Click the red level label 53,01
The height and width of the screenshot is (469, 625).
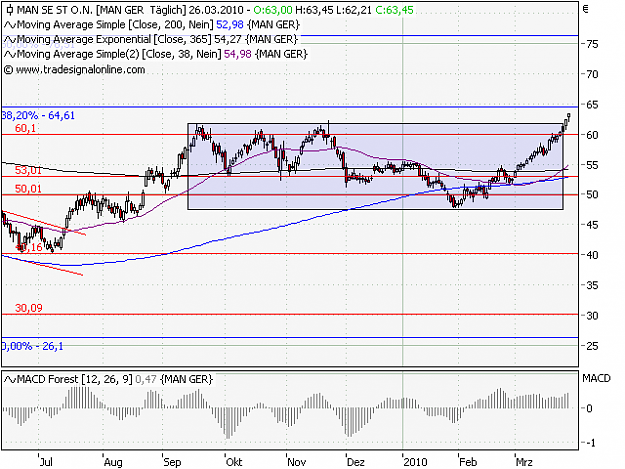(28, 171)
